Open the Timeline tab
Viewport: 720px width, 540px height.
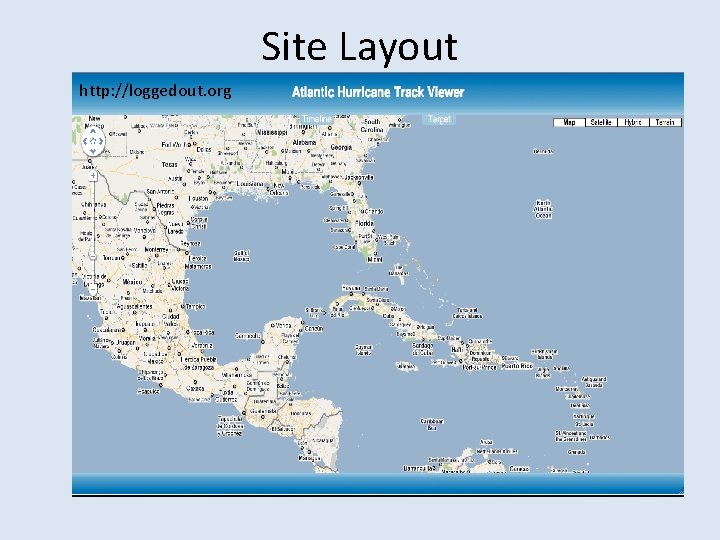tap(316, 119)
